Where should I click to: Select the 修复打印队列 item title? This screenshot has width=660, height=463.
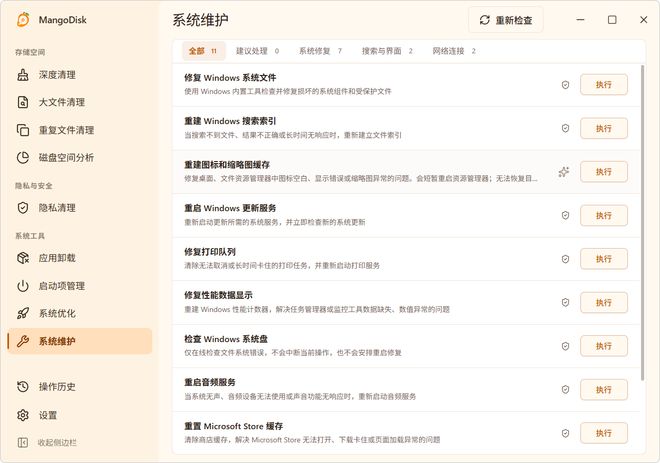point(210,252)
